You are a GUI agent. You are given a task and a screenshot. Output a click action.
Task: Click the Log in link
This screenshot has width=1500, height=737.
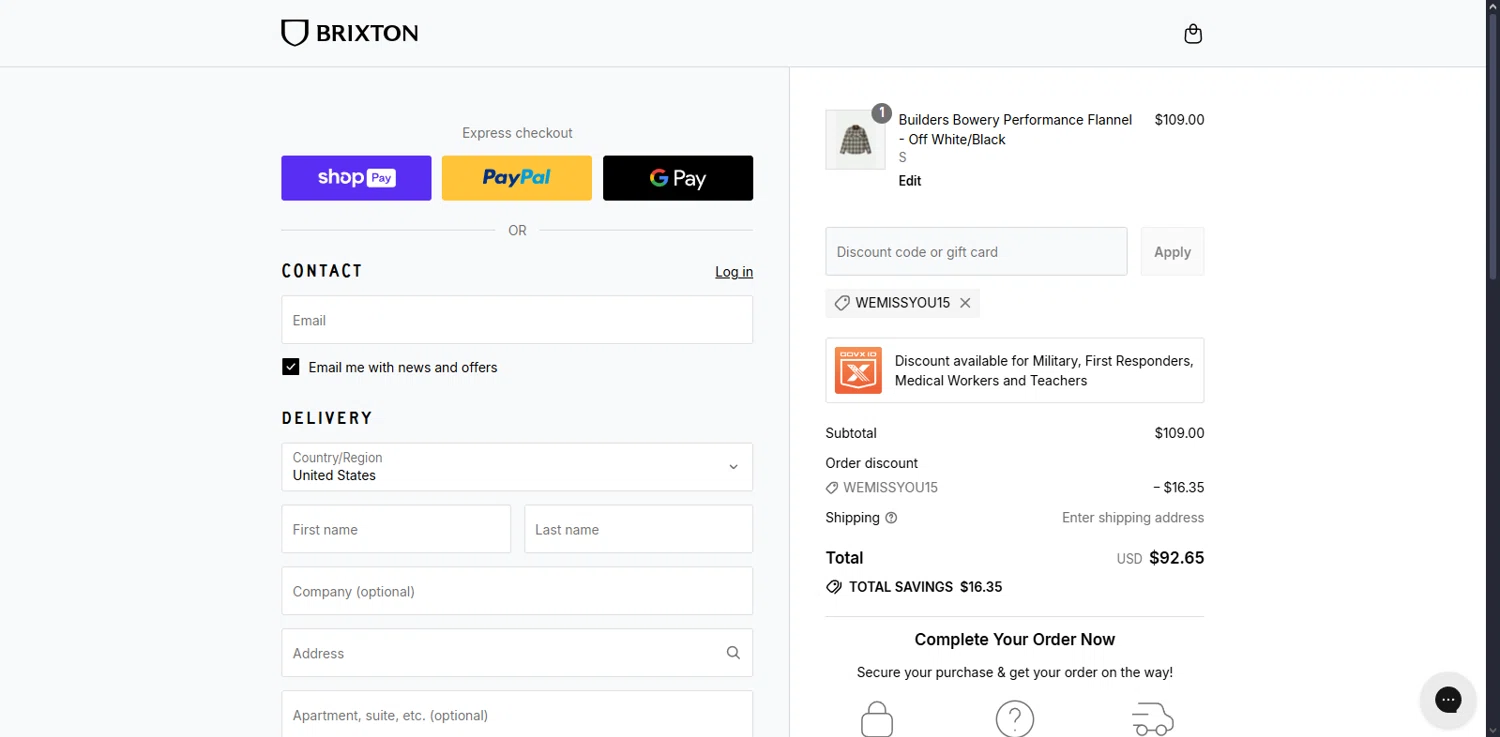click(734, 272)
